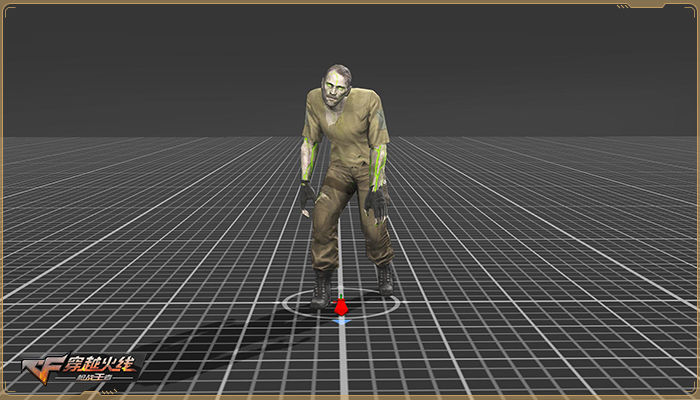The image size is (700, 400).
Task: Click the blue arrow gizmo below the red marker
Action: point(342,321)
